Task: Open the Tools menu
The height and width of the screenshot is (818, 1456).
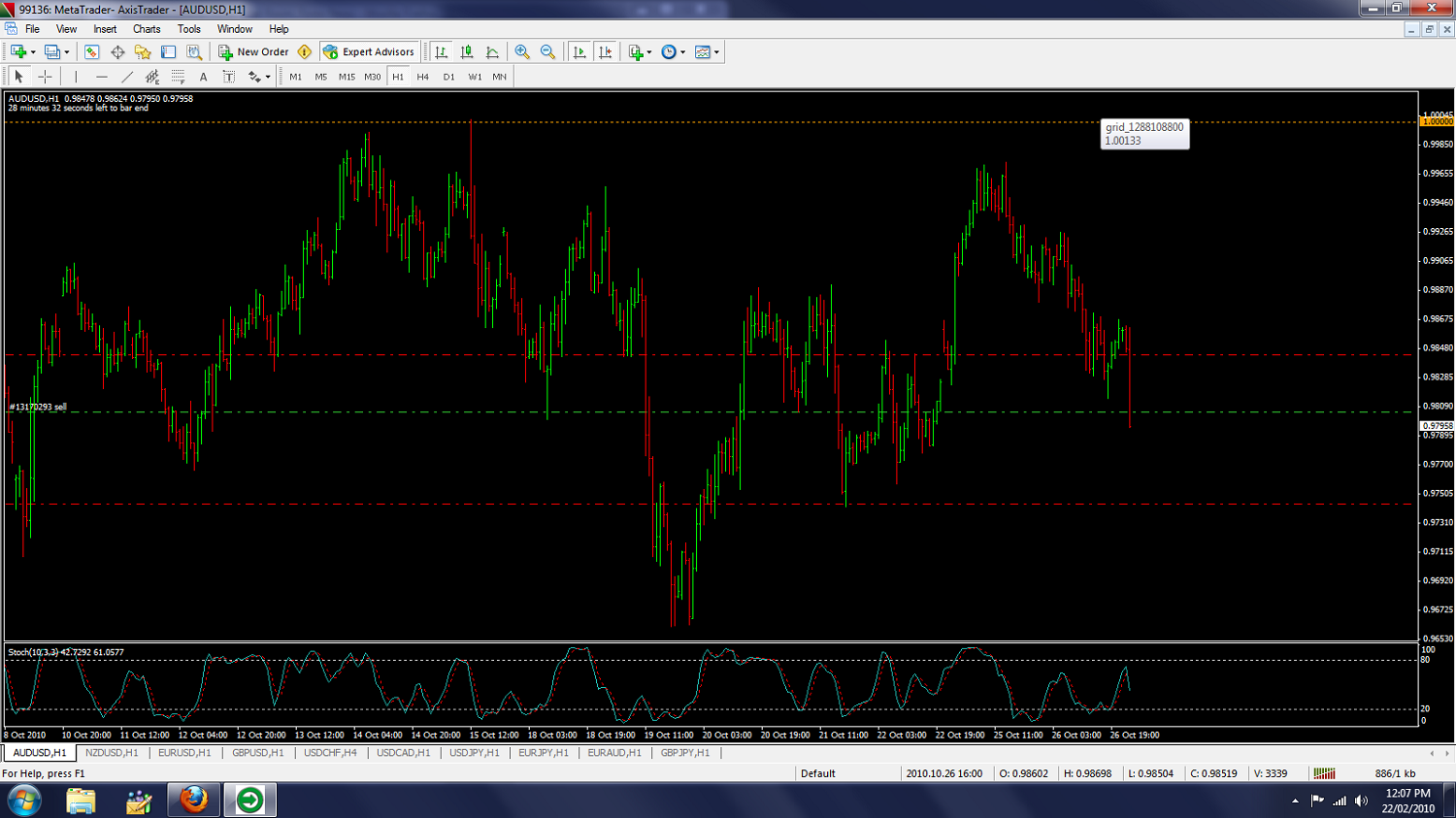Action: tap(189, 29)
